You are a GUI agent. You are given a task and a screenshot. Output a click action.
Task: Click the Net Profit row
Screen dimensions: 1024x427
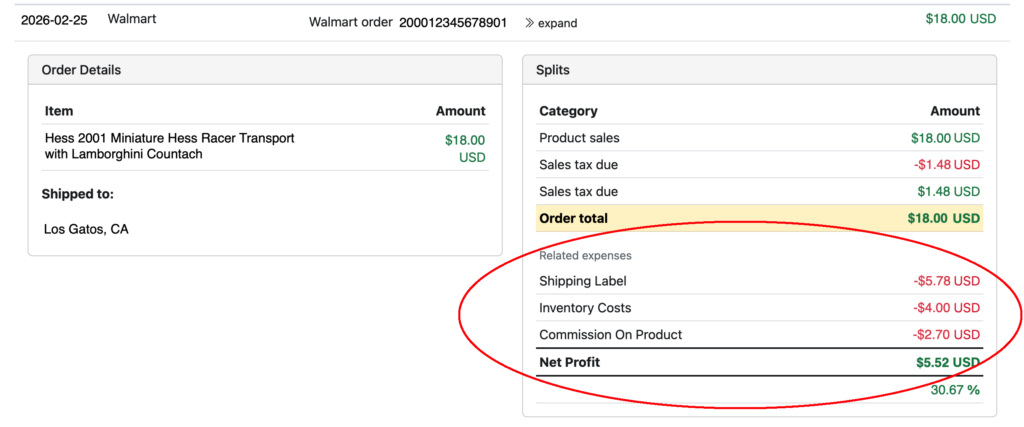click(x=570, y=362)
